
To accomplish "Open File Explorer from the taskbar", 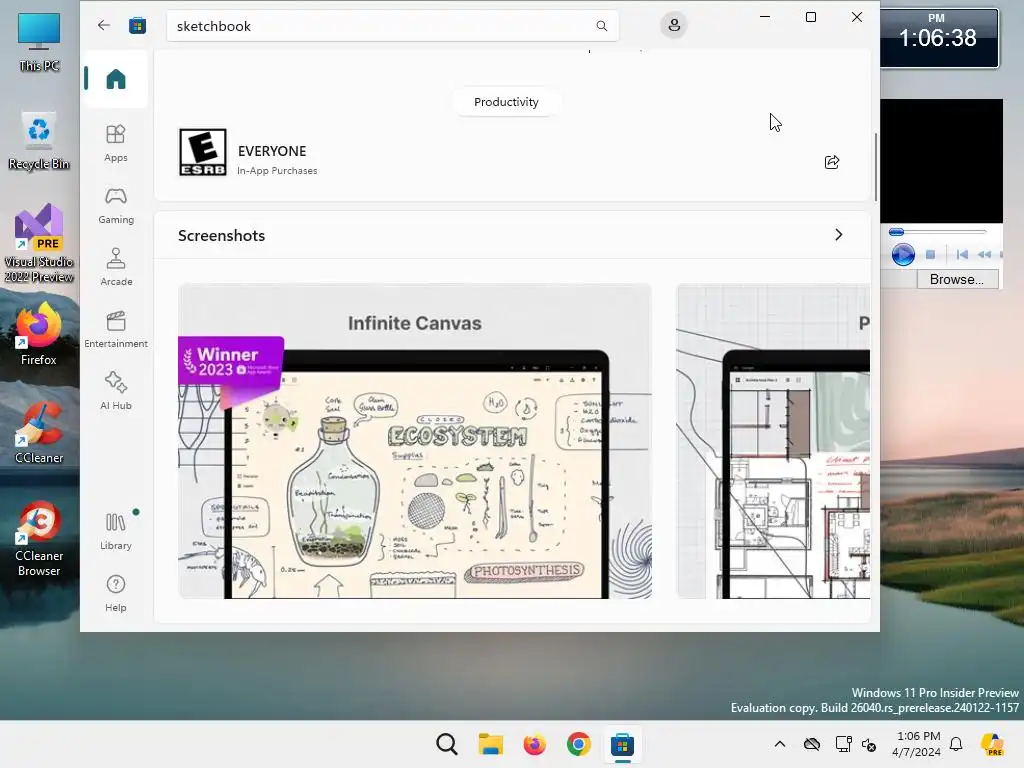I will click(490, 744).
